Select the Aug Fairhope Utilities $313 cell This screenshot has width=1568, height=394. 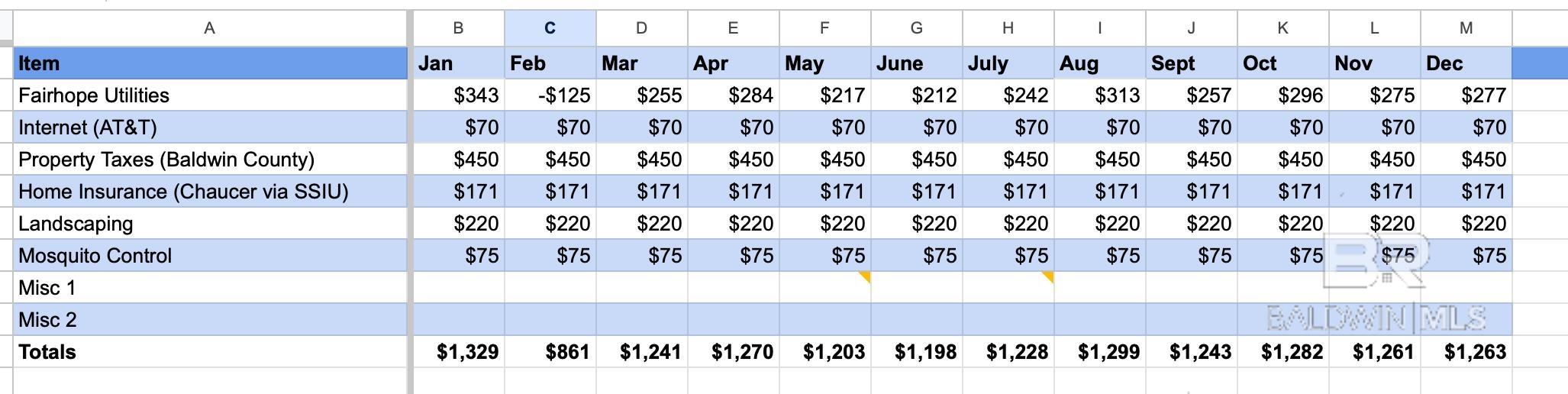1100,95
